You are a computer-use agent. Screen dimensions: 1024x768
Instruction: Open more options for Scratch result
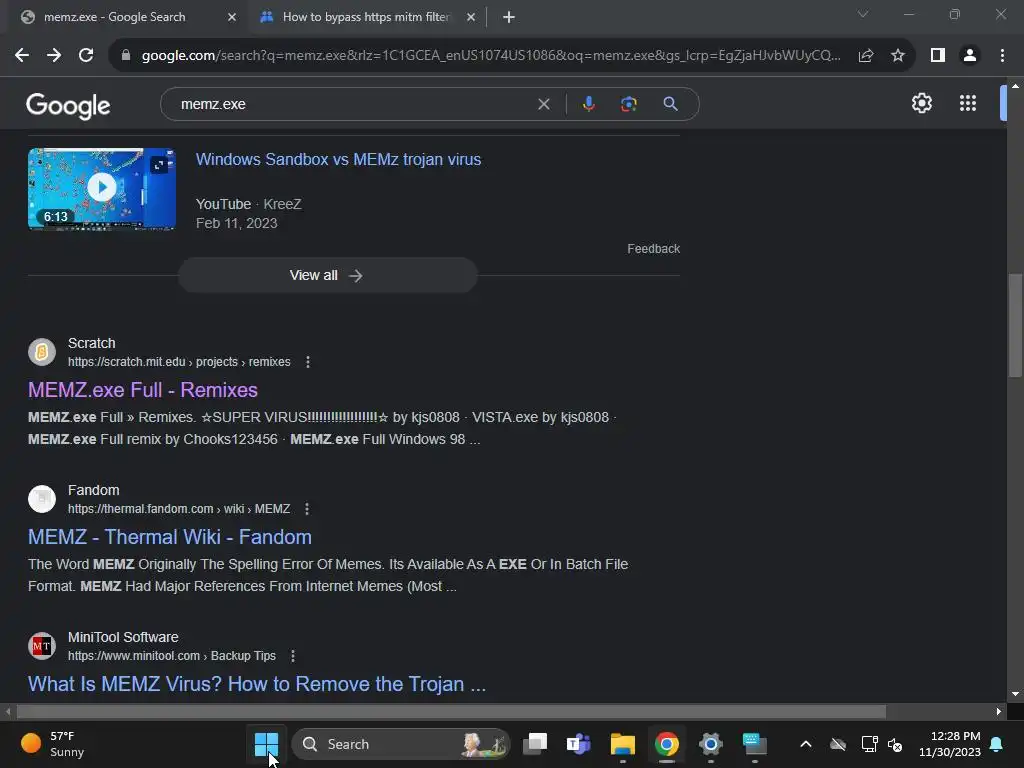(x=308, y=362)
